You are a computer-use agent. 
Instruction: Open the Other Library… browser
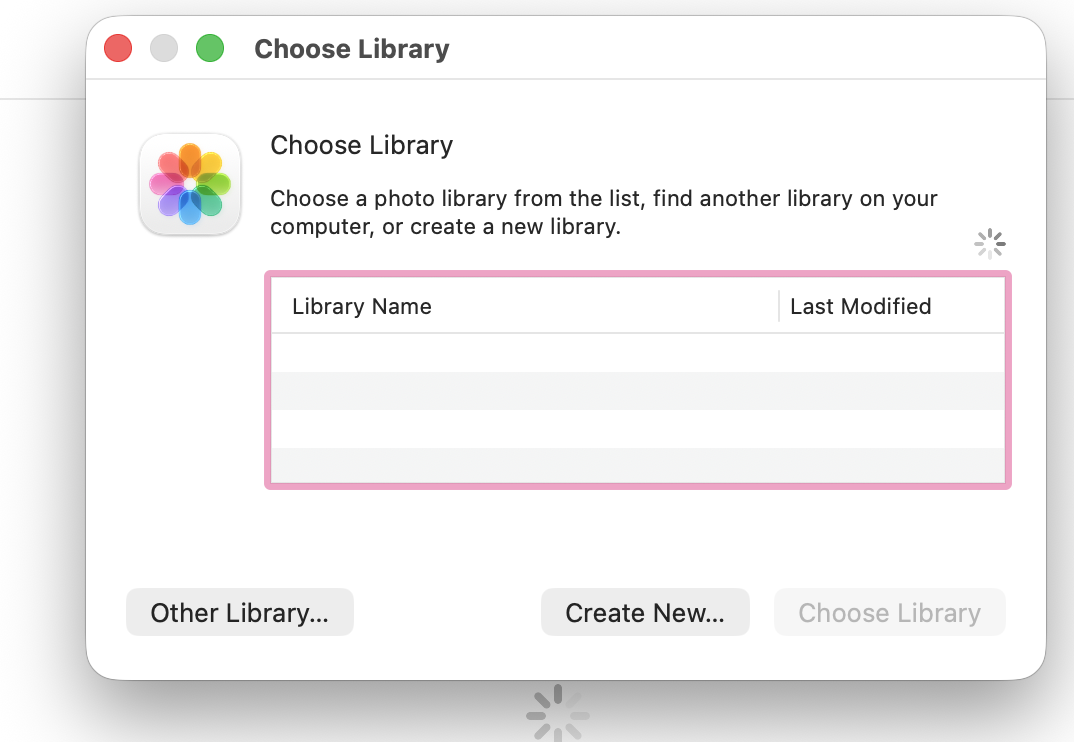pyautogui.click(x=240, y=613)
